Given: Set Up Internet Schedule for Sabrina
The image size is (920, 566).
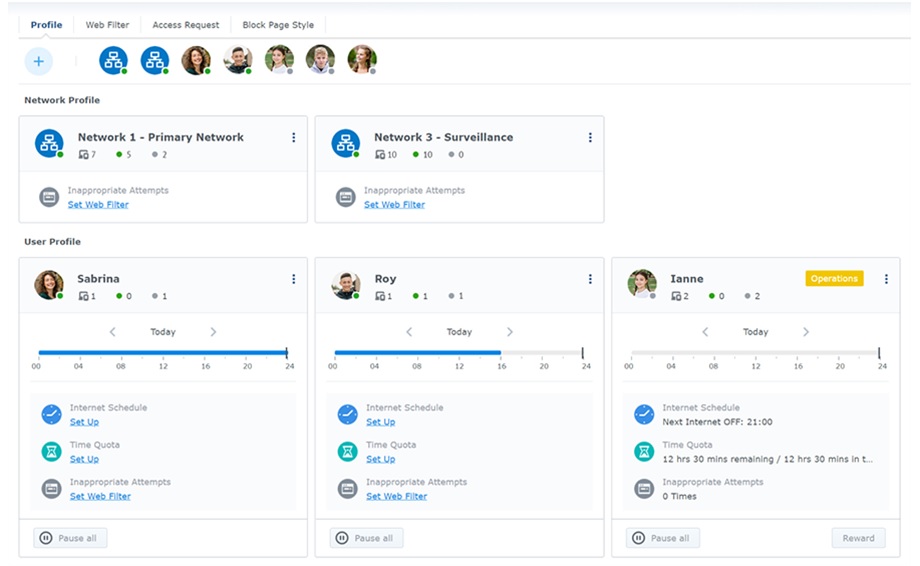Looking at the screenshot, I should pos(84,422).
